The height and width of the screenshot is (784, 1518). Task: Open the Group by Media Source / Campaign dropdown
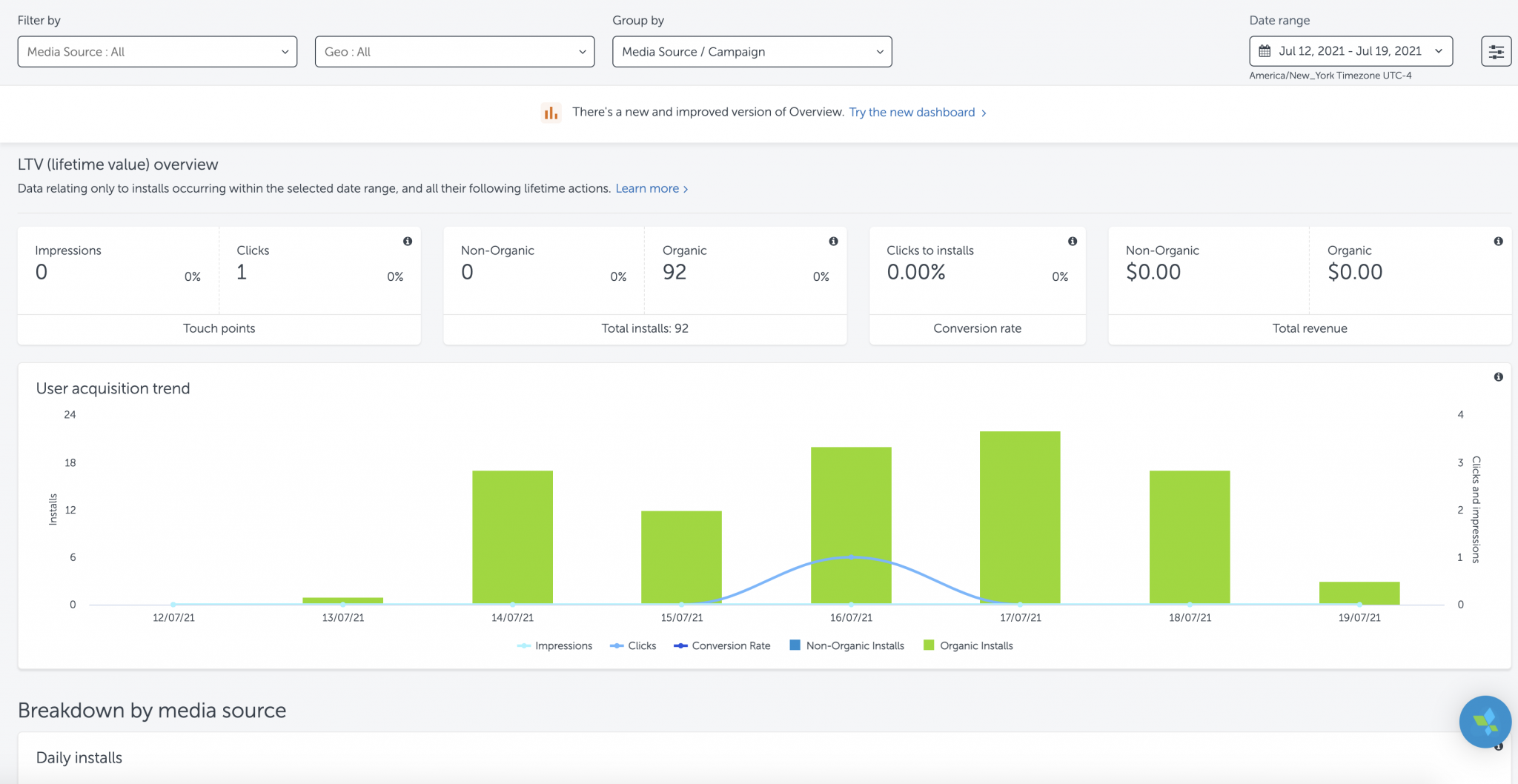click(x=752, y=52)
